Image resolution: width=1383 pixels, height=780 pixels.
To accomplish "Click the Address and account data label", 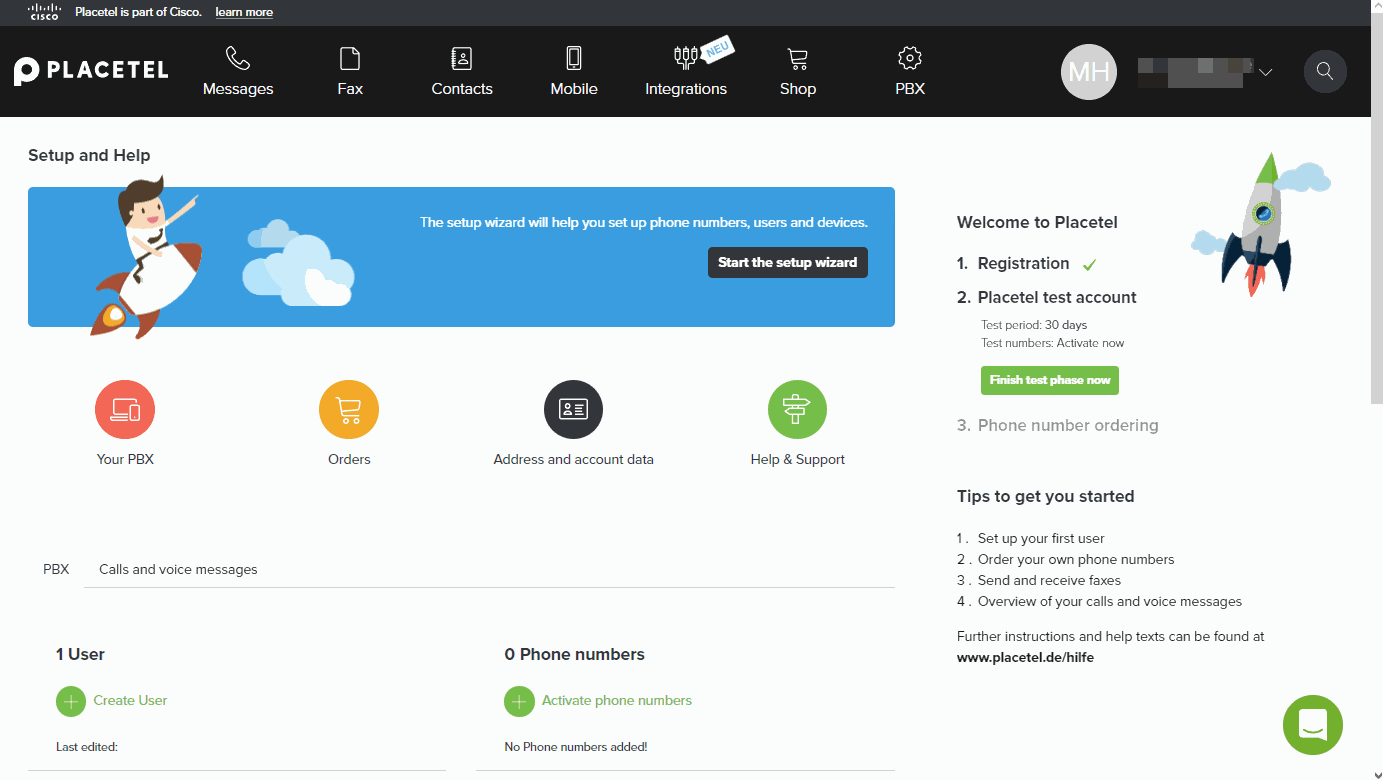I will pyautogui.click(x=573, y=460).
